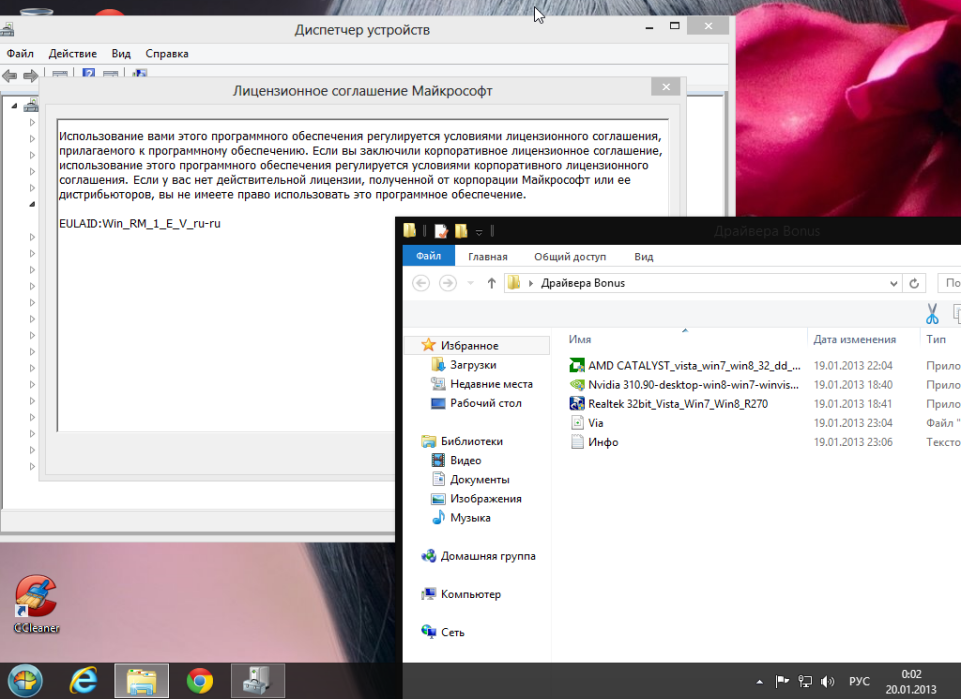This screenshot has height=699, width=961.
Task: Click the help question-mark toolbar icon
Action: [88, 74]
